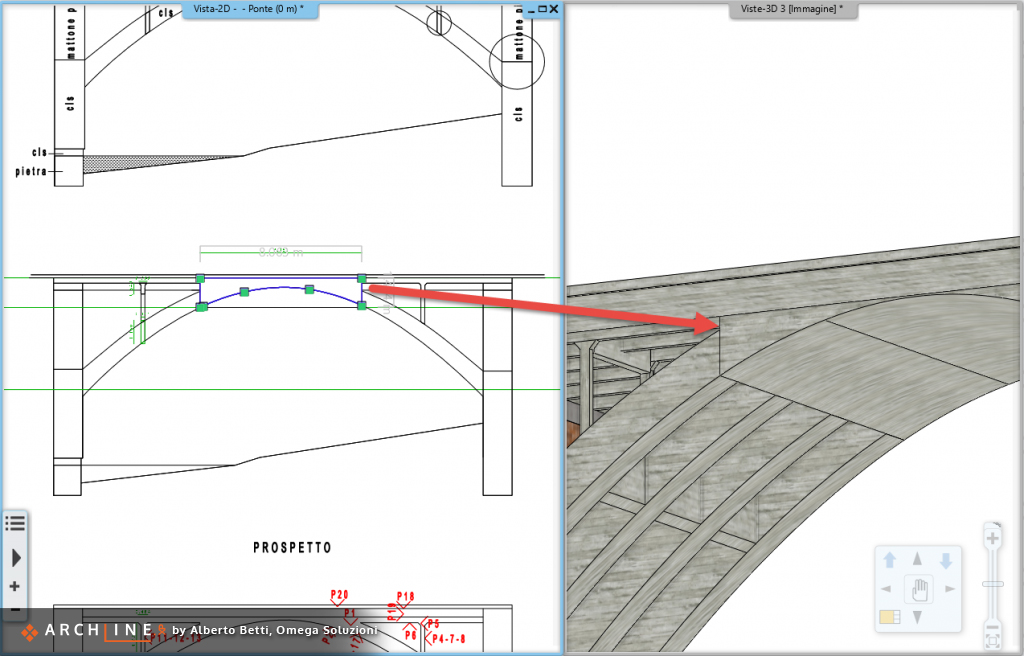Select the bottom-left green grip of the selected shape
Viewport: 1024px width, 656px height.
point(202,306)
